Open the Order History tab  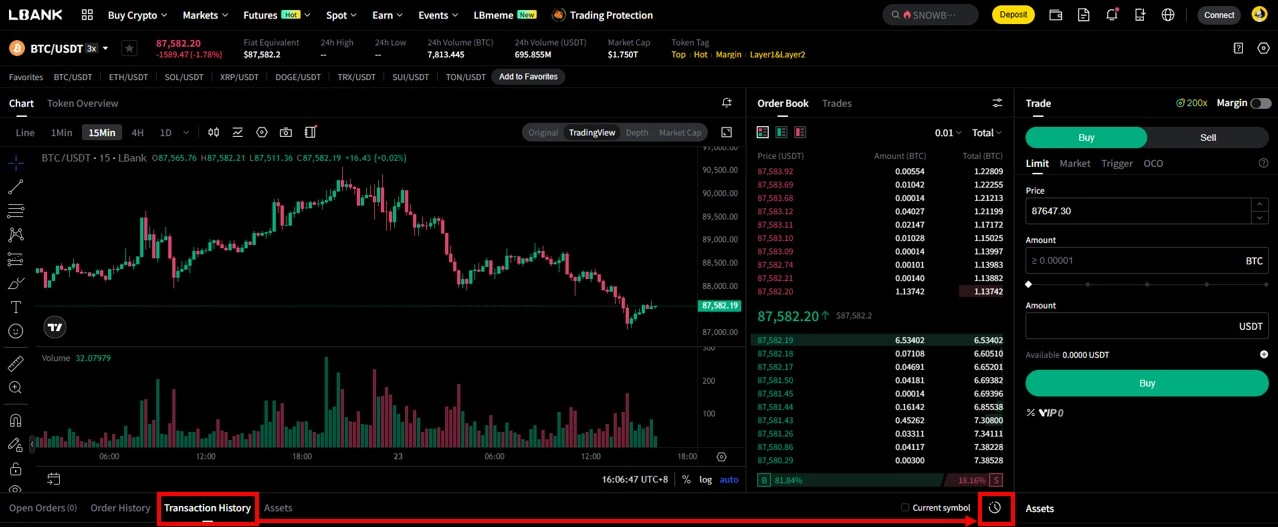click(x=120, y=508)
